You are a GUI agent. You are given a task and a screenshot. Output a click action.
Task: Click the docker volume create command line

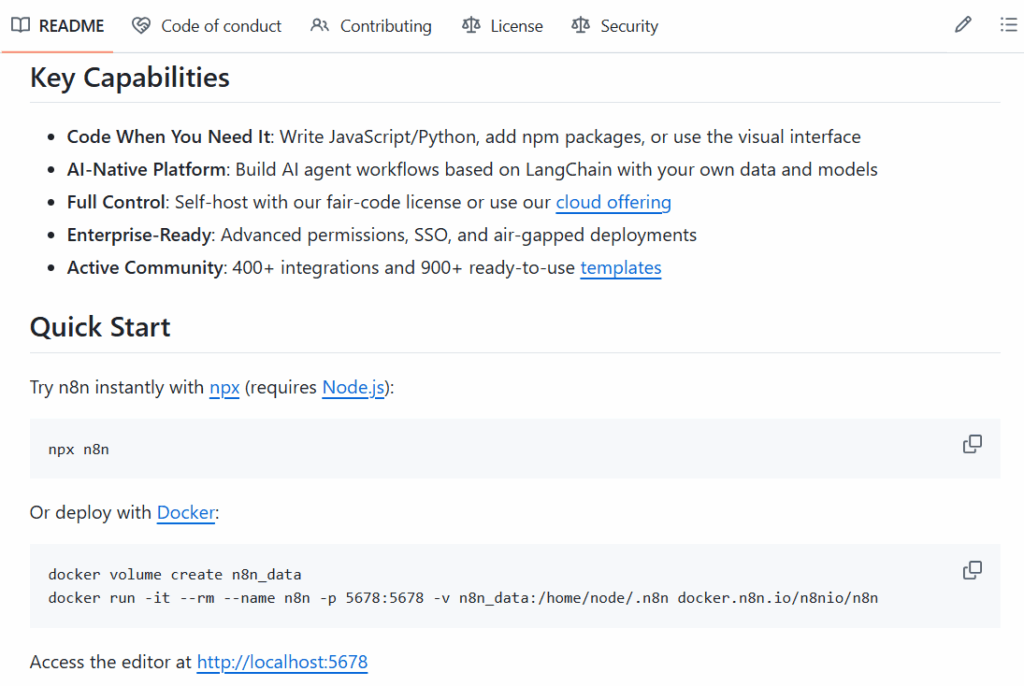click(174, 574)
